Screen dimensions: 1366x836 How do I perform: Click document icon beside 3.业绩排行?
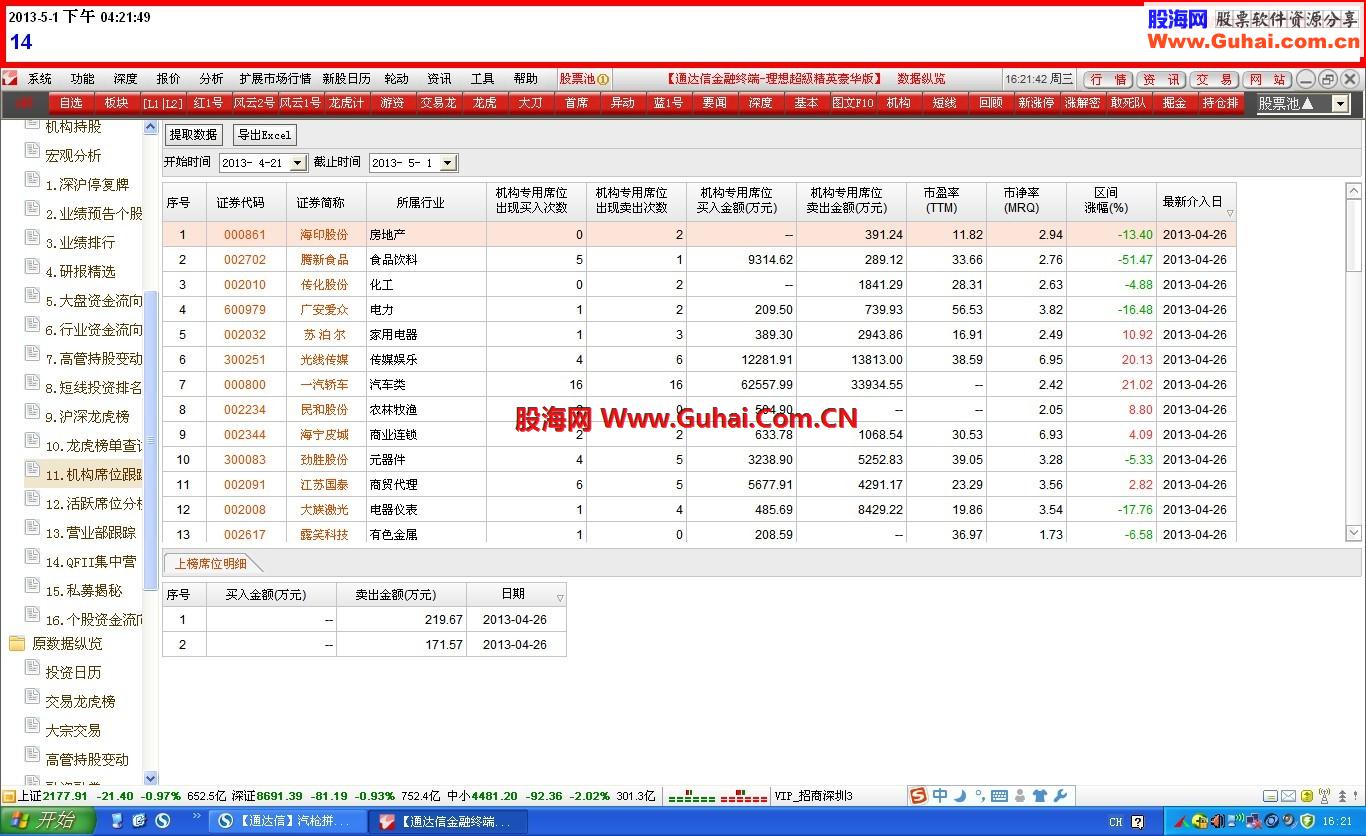[x=31, y=237]
